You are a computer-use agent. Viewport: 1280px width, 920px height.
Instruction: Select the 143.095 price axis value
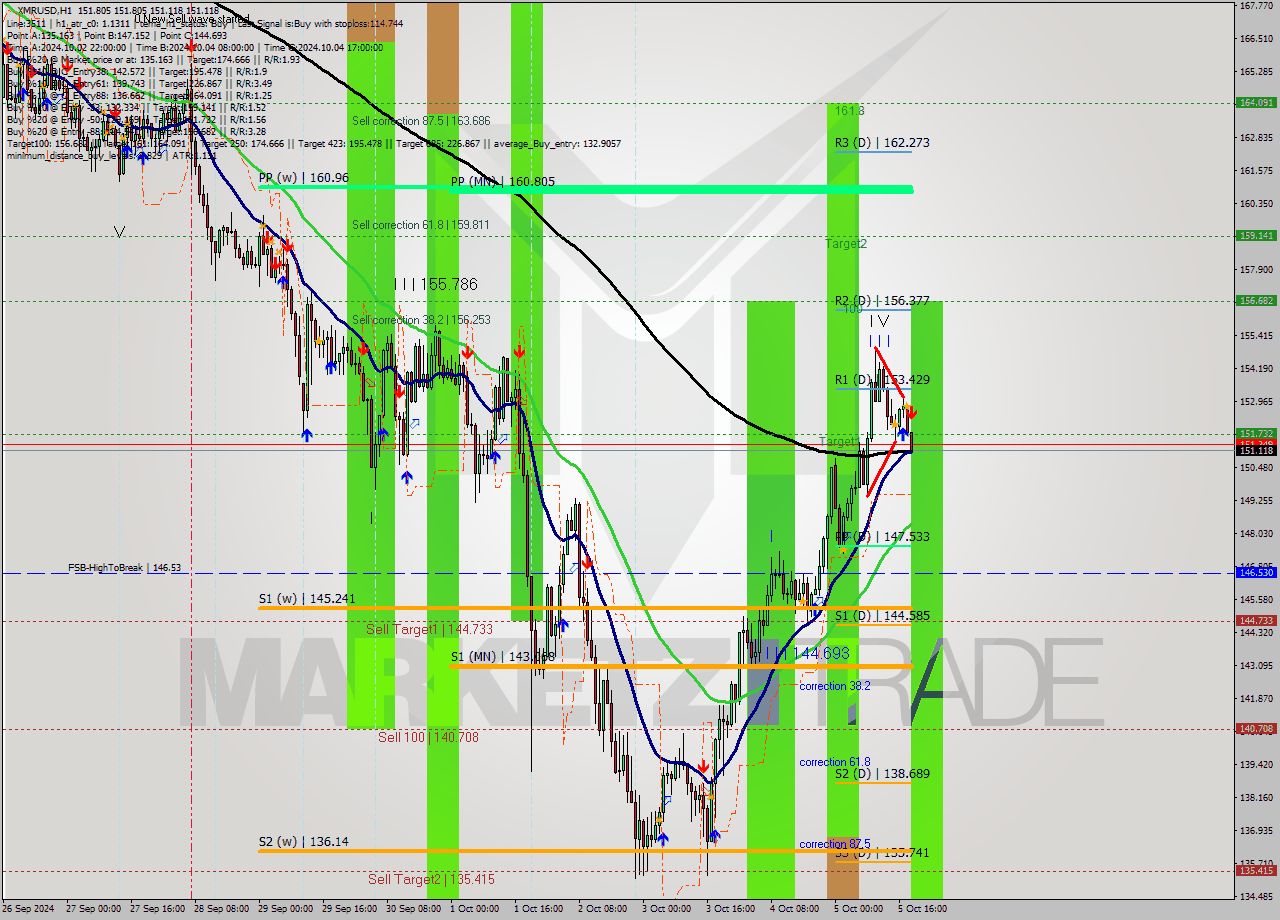1256,666
